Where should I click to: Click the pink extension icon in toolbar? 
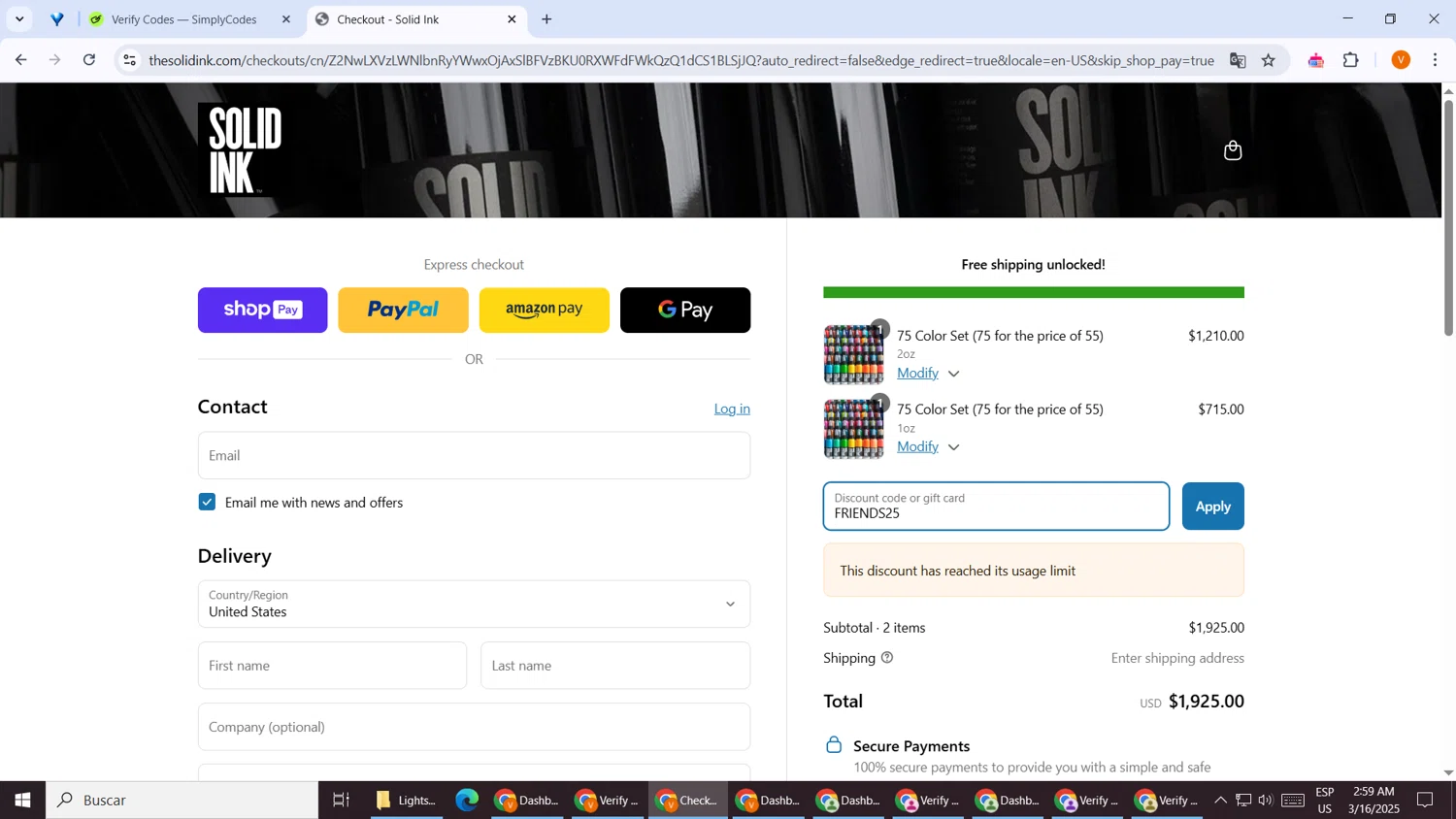coord(1316,60)
